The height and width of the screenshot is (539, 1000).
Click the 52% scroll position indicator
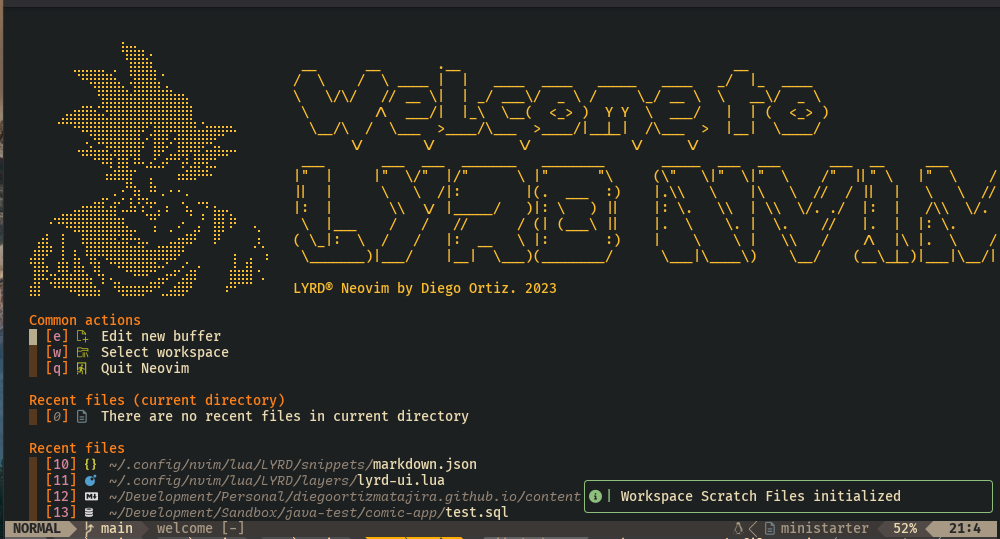905,528
